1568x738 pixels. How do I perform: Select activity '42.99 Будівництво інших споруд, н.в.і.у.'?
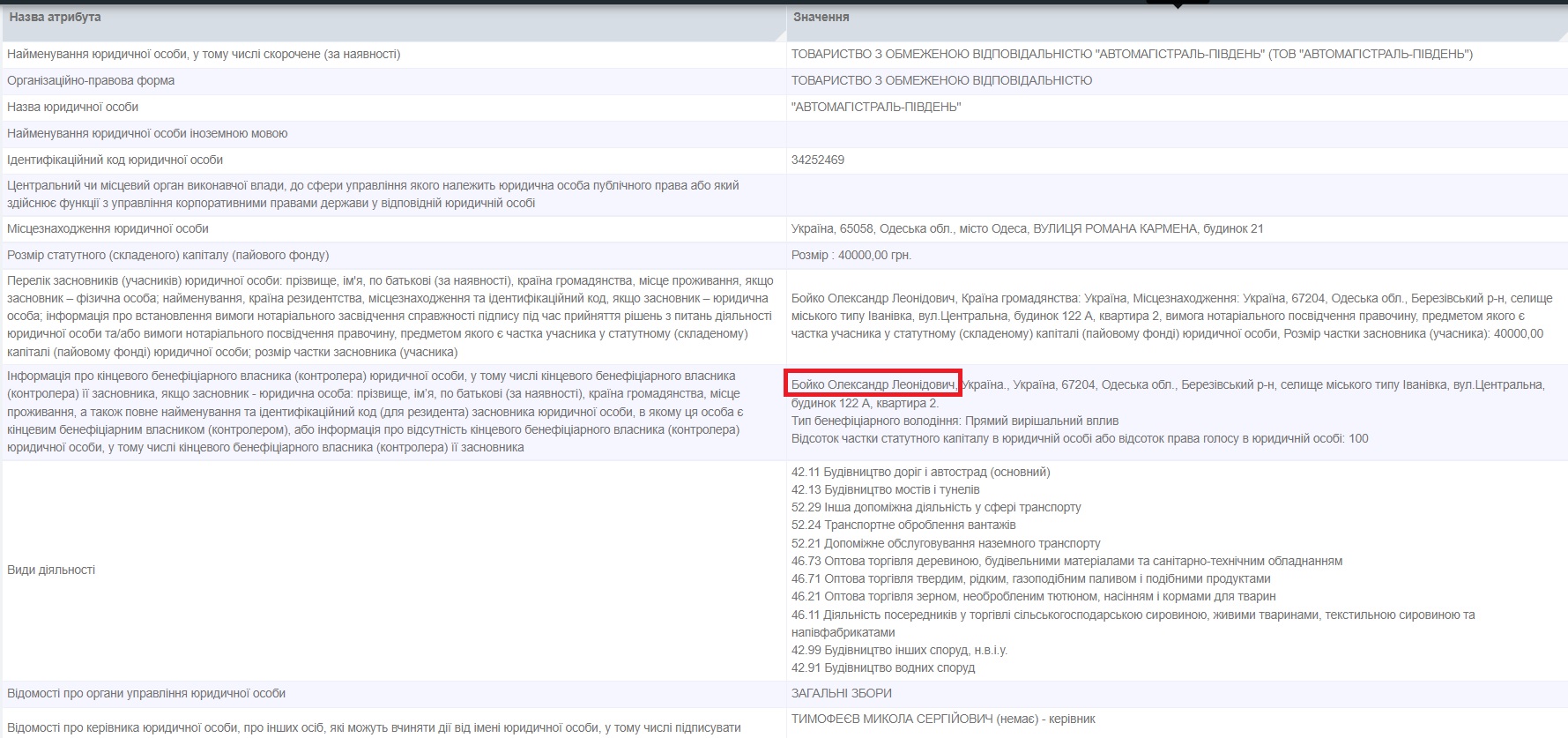[x=899, y=650]
